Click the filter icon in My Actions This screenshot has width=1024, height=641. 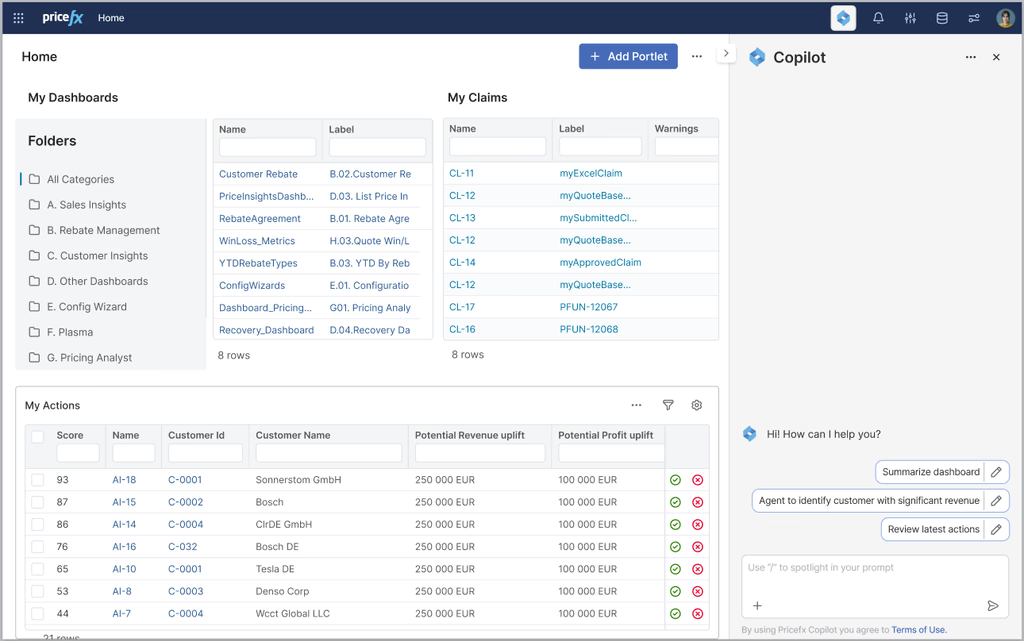coord(668,405)
